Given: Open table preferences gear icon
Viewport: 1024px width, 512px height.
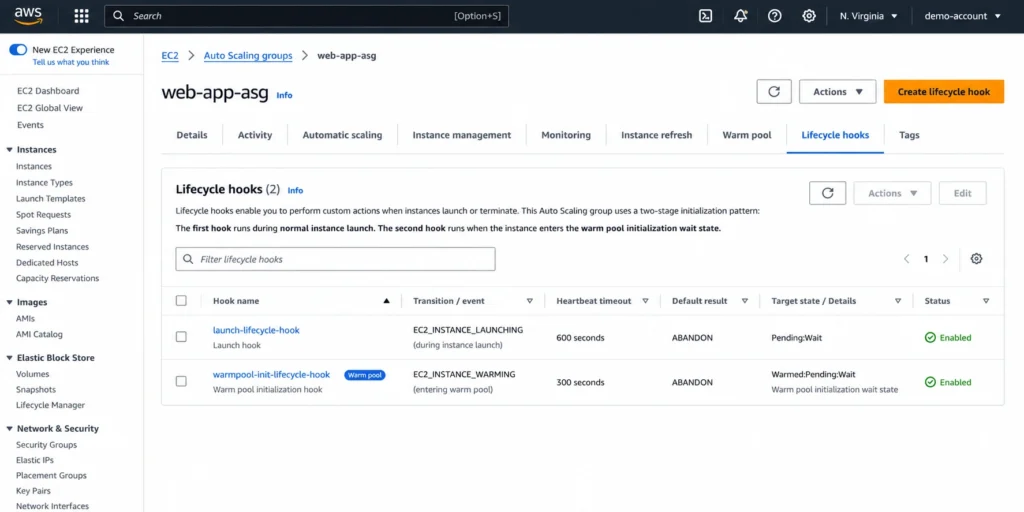Looking at the screenshot, I should (x=976, y=259).
